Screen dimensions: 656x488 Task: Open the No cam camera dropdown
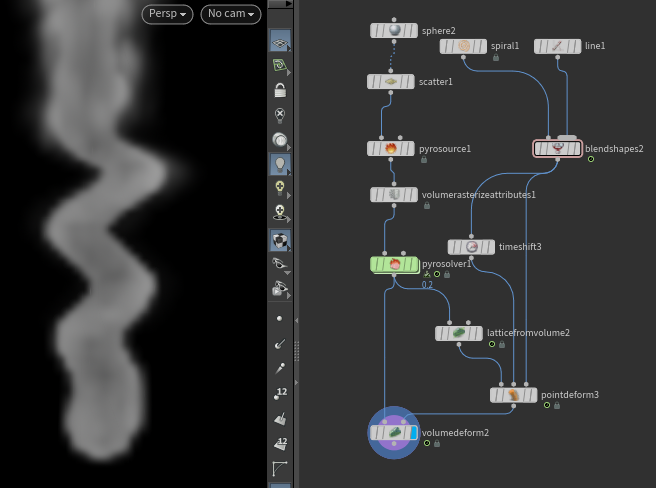[231, 15]
